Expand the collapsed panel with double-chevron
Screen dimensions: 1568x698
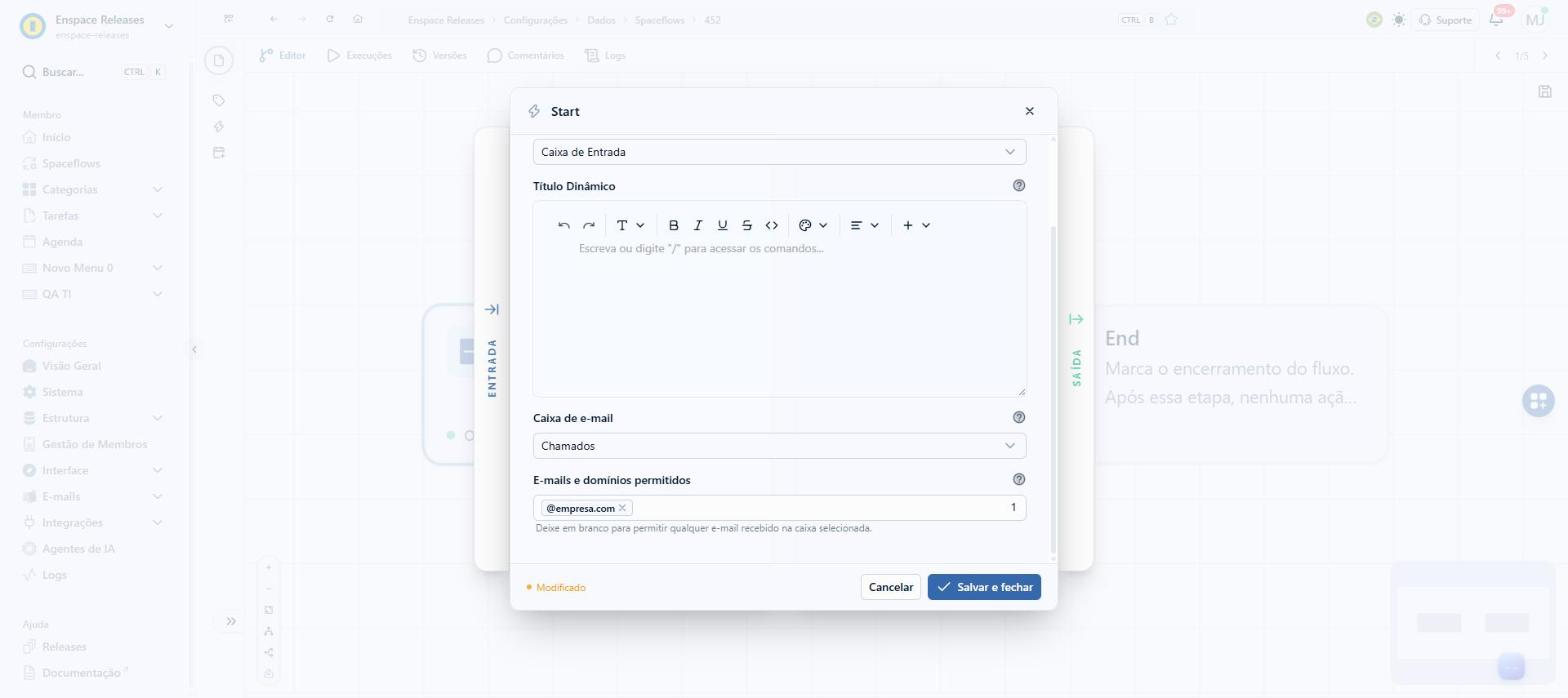(x=231, y=621)
